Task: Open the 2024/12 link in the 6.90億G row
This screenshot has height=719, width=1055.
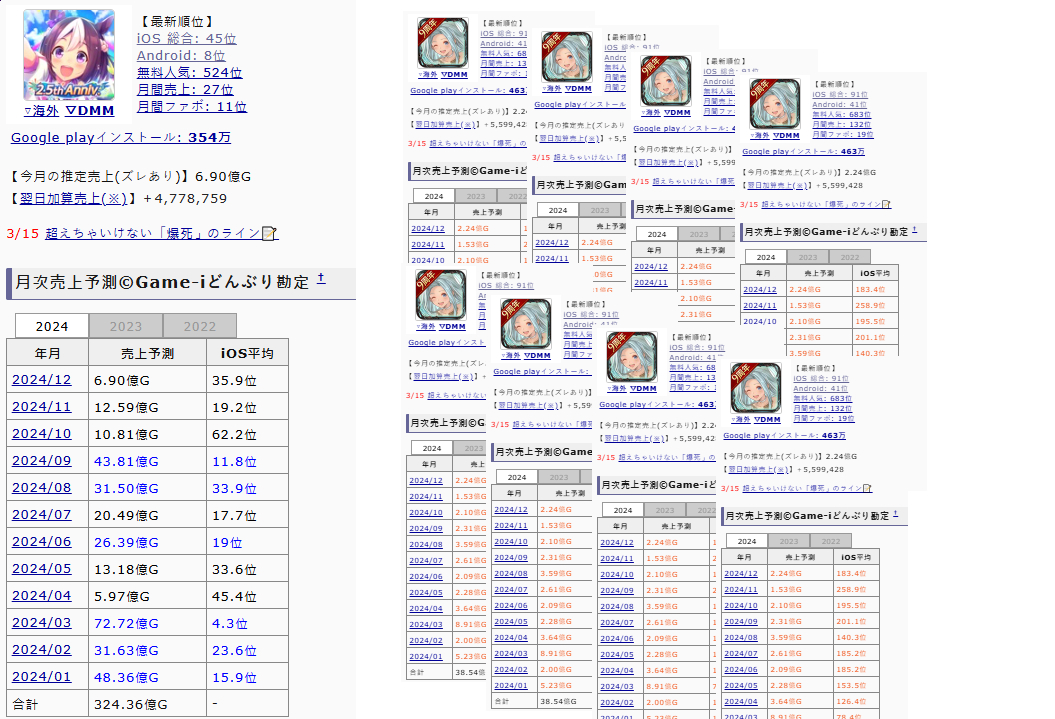Action: click(42, 380)
